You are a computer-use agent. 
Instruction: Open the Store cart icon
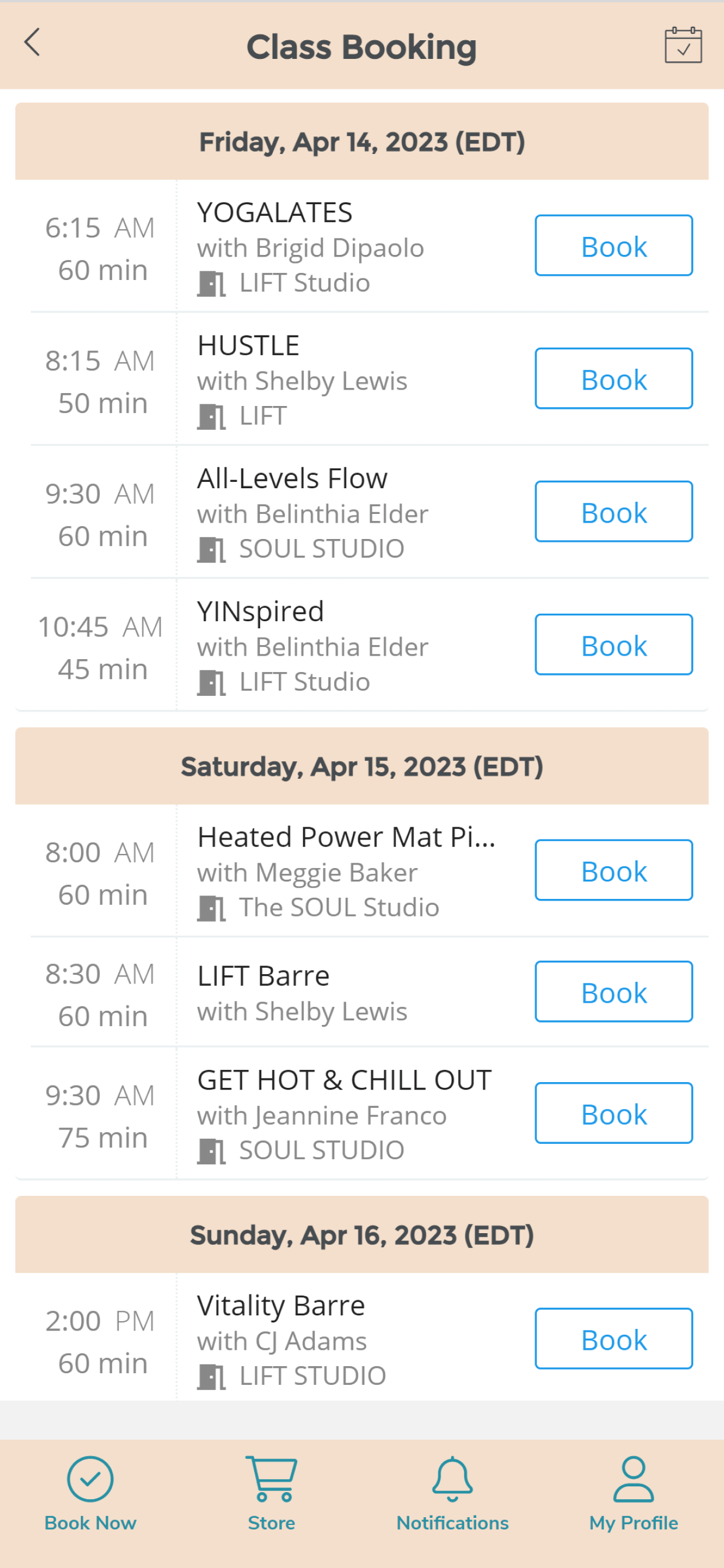271,1479
